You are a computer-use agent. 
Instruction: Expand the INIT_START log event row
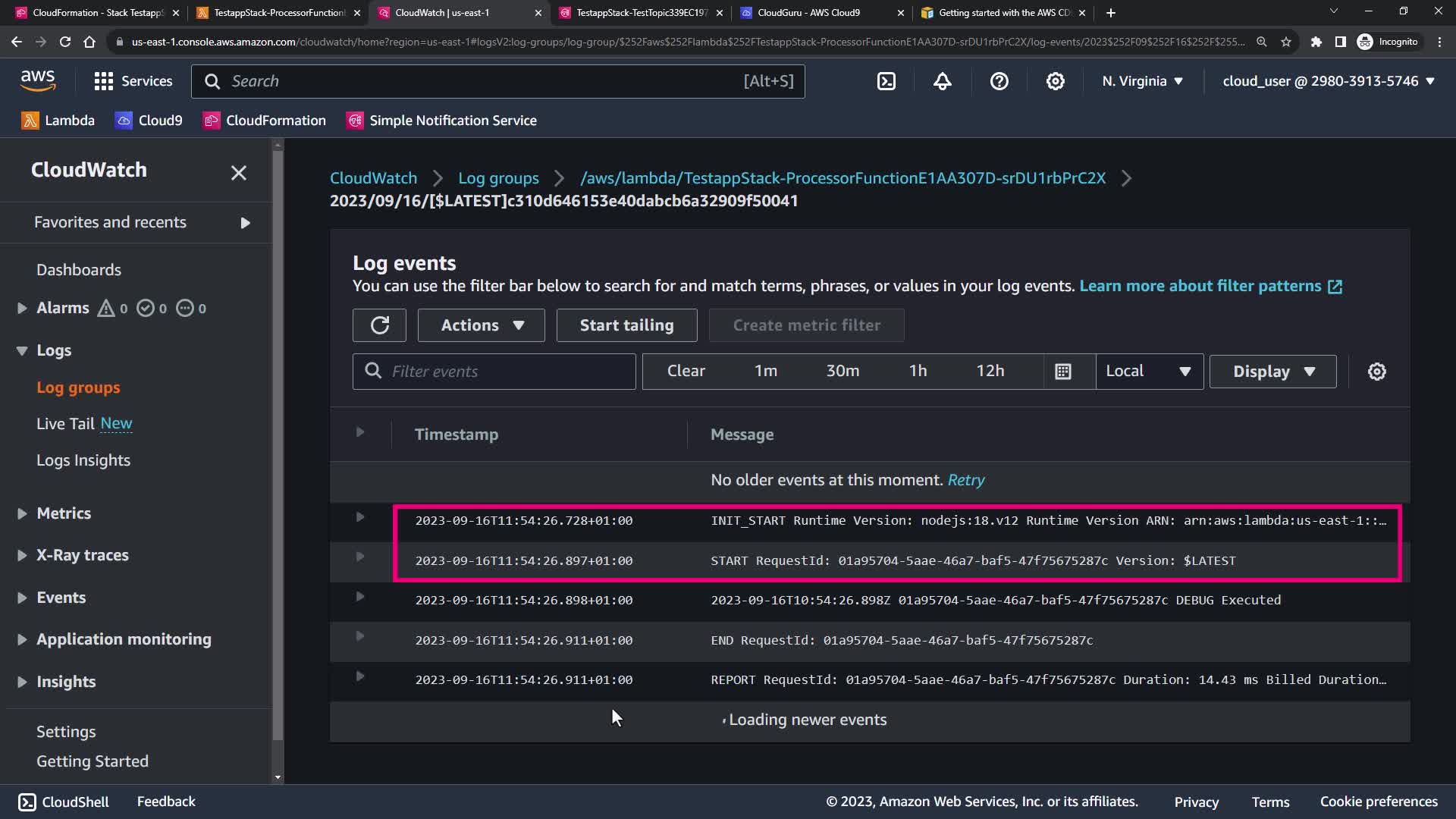pos(360,517)
